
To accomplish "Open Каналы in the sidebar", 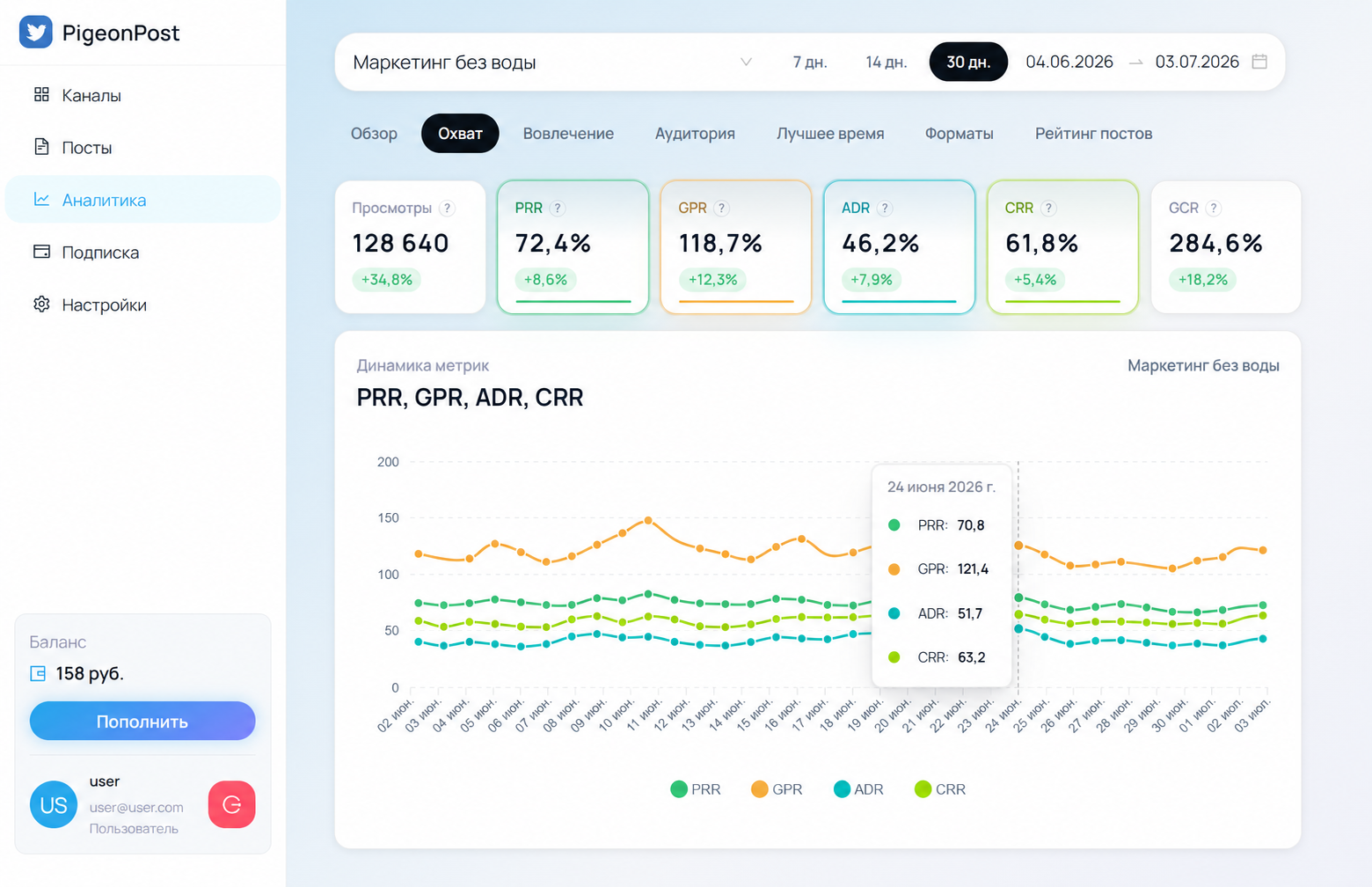I will click(142, 95).
